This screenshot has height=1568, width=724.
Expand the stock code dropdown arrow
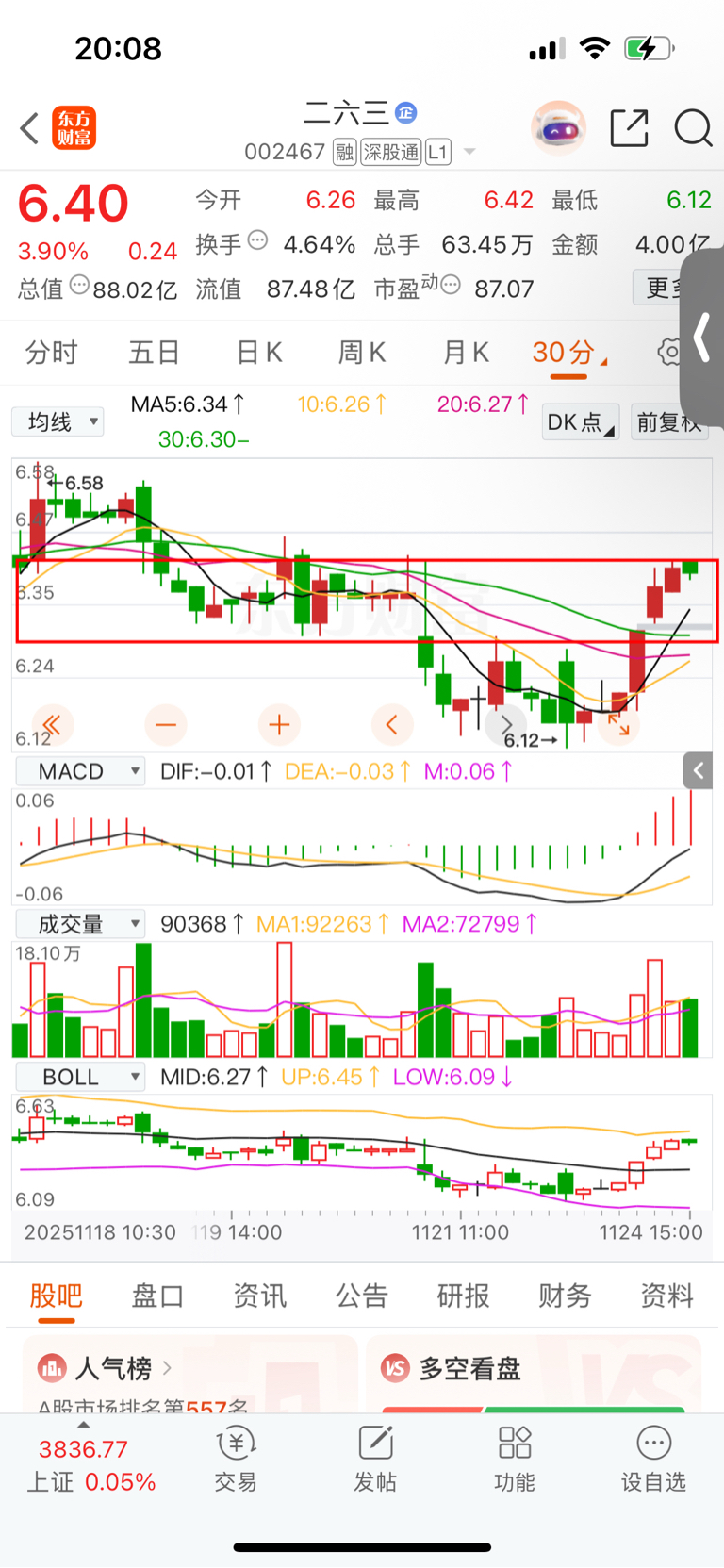point(469,152)
